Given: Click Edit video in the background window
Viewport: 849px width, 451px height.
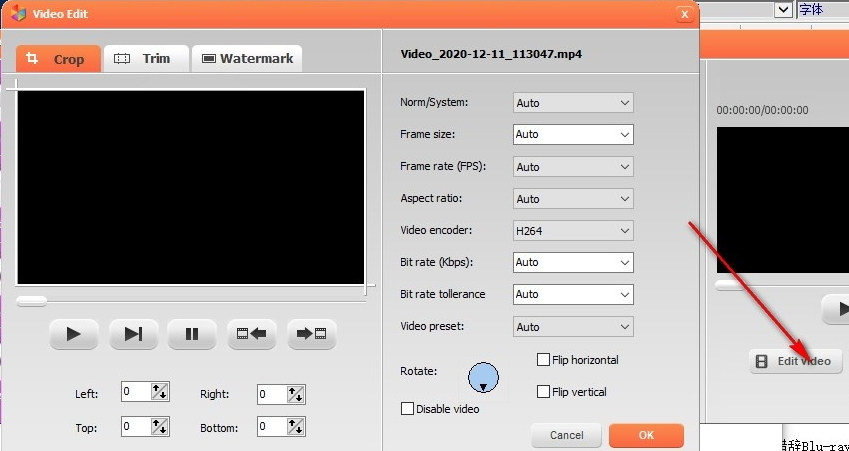Looking at the screenshot, I should 796,361.
